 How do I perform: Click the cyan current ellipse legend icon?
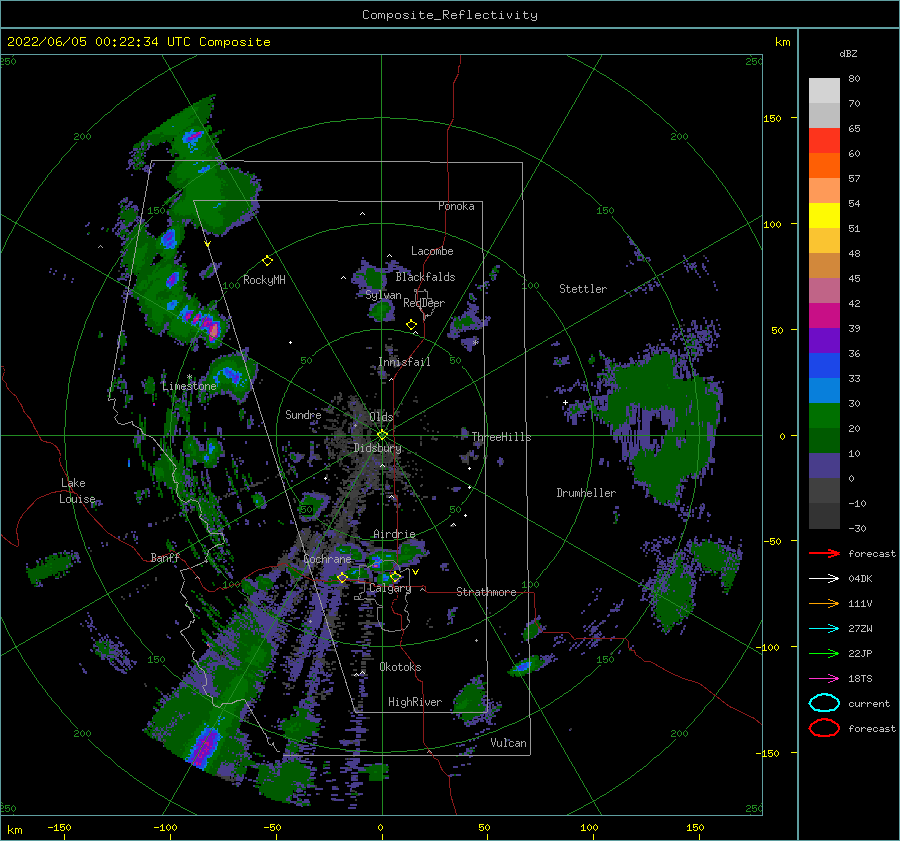click(824, 703)
